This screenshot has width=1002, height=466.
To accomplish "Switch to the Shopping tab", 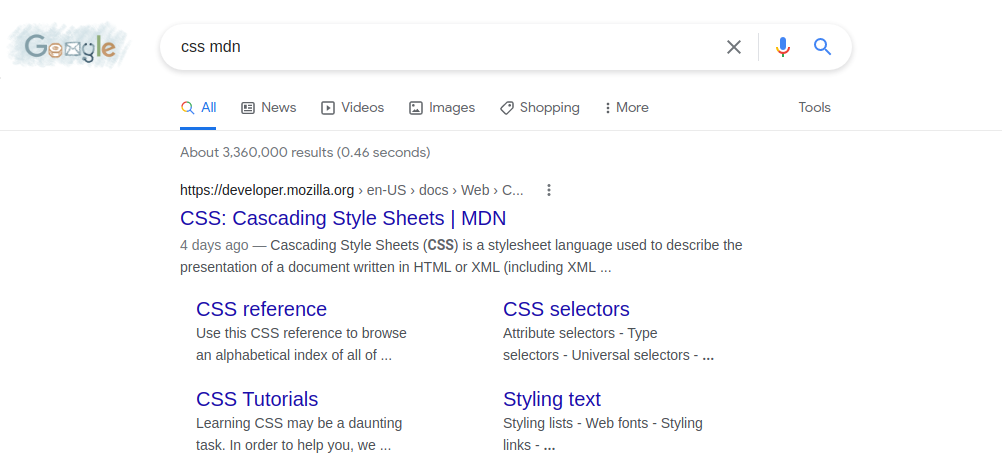I will coord(540,108).
